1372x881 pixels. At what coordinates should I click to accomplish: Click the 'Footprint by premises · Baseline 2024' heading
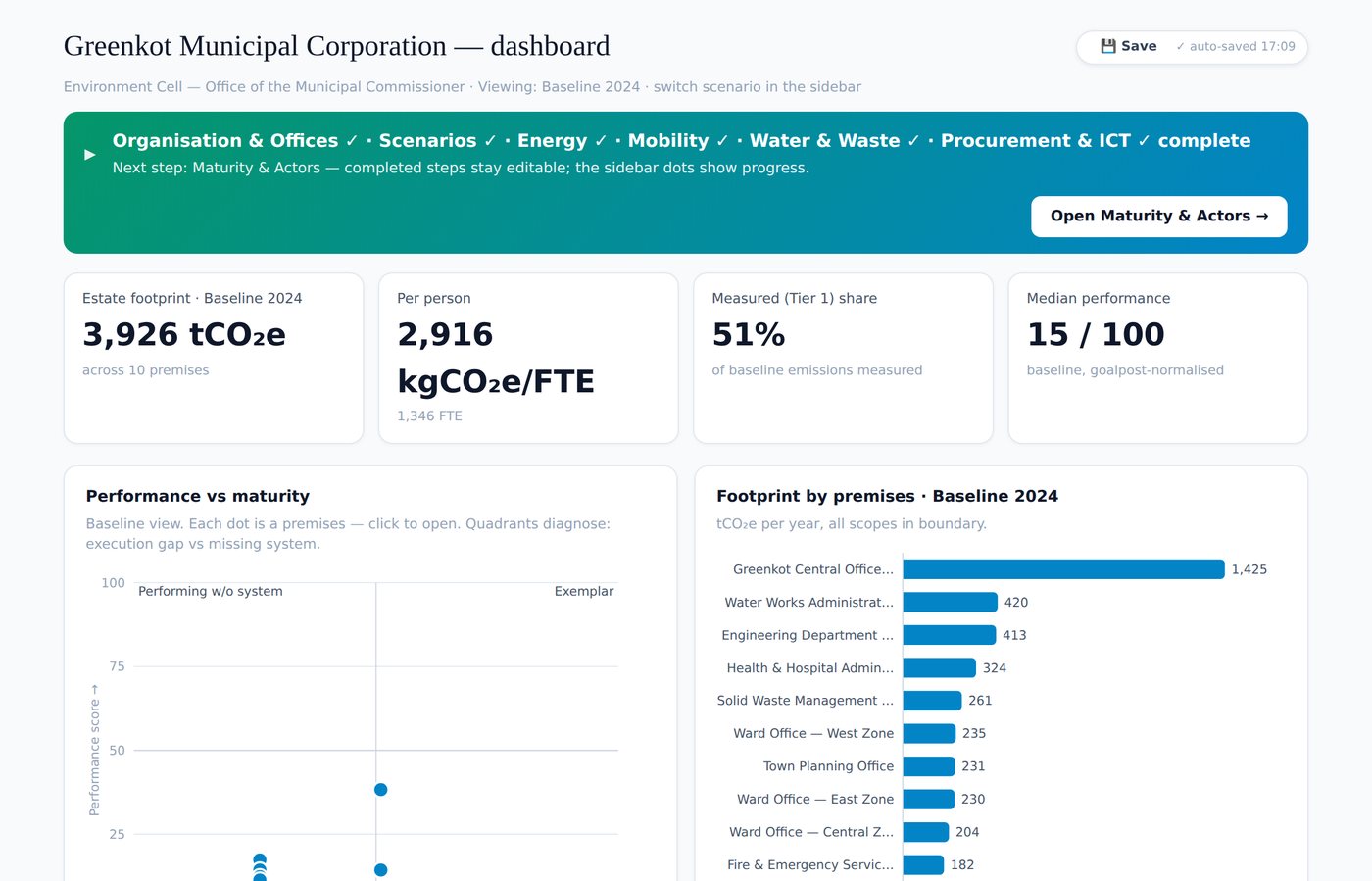[887, 496]
